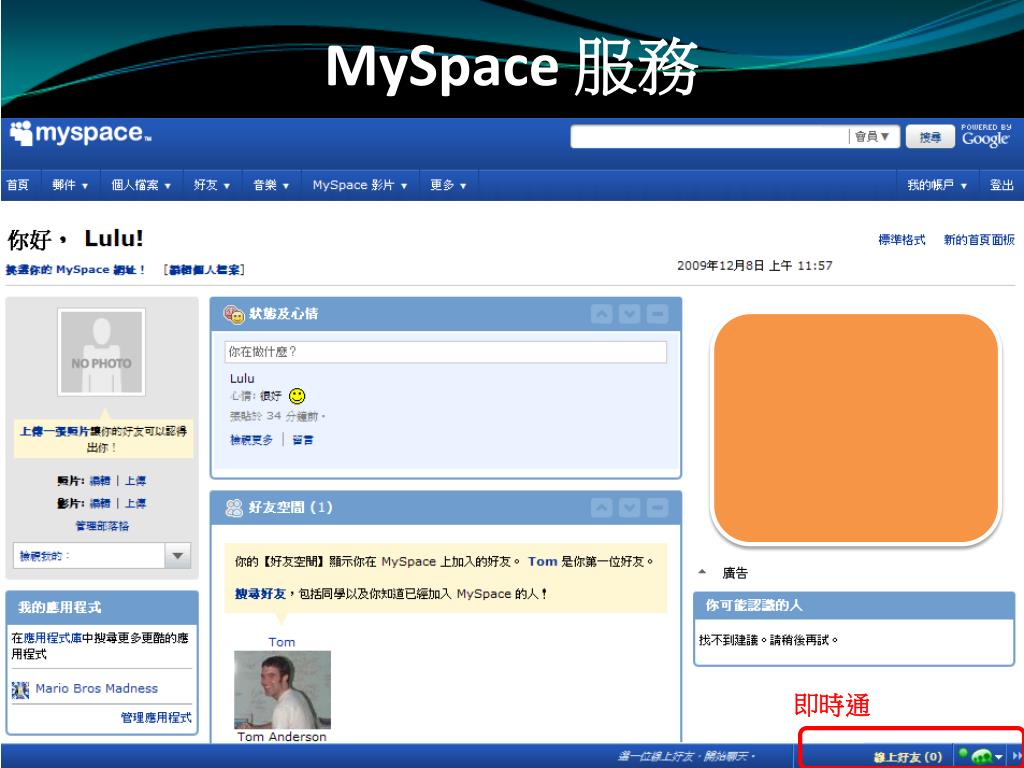Open the Mario Bros Madness link
This screenshot has height=768, width=1024.
tap(97, 689)
